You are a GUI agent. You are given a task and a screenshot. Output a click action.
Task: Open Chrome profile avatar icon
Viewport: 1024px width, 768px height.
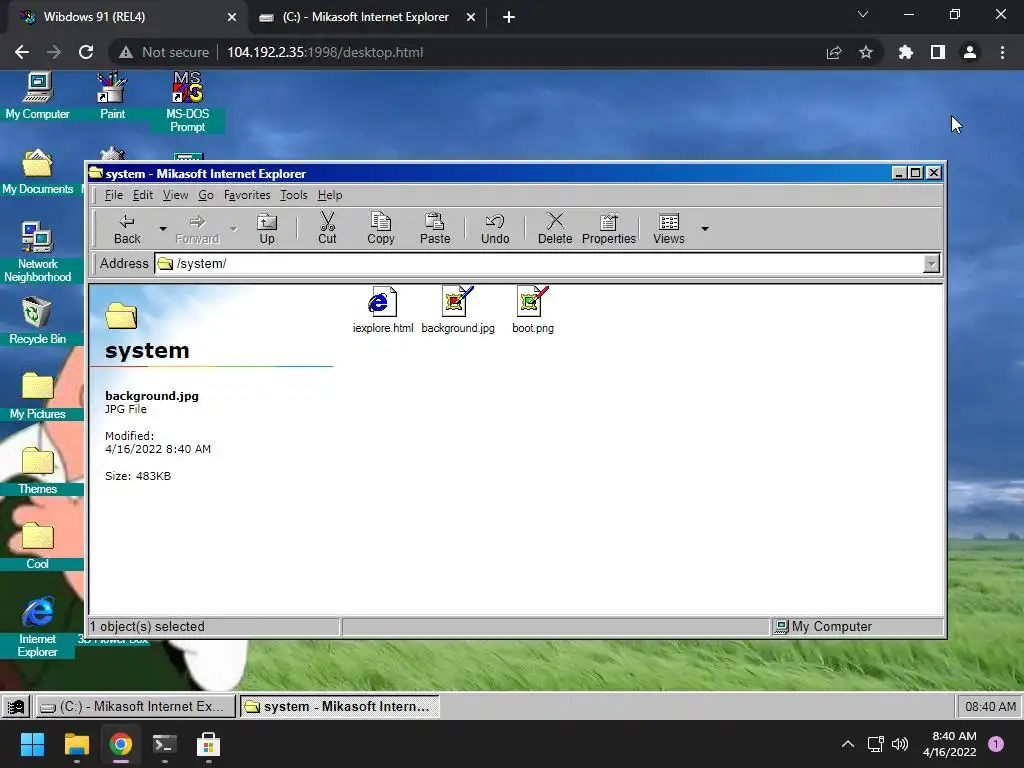point(970,52)
